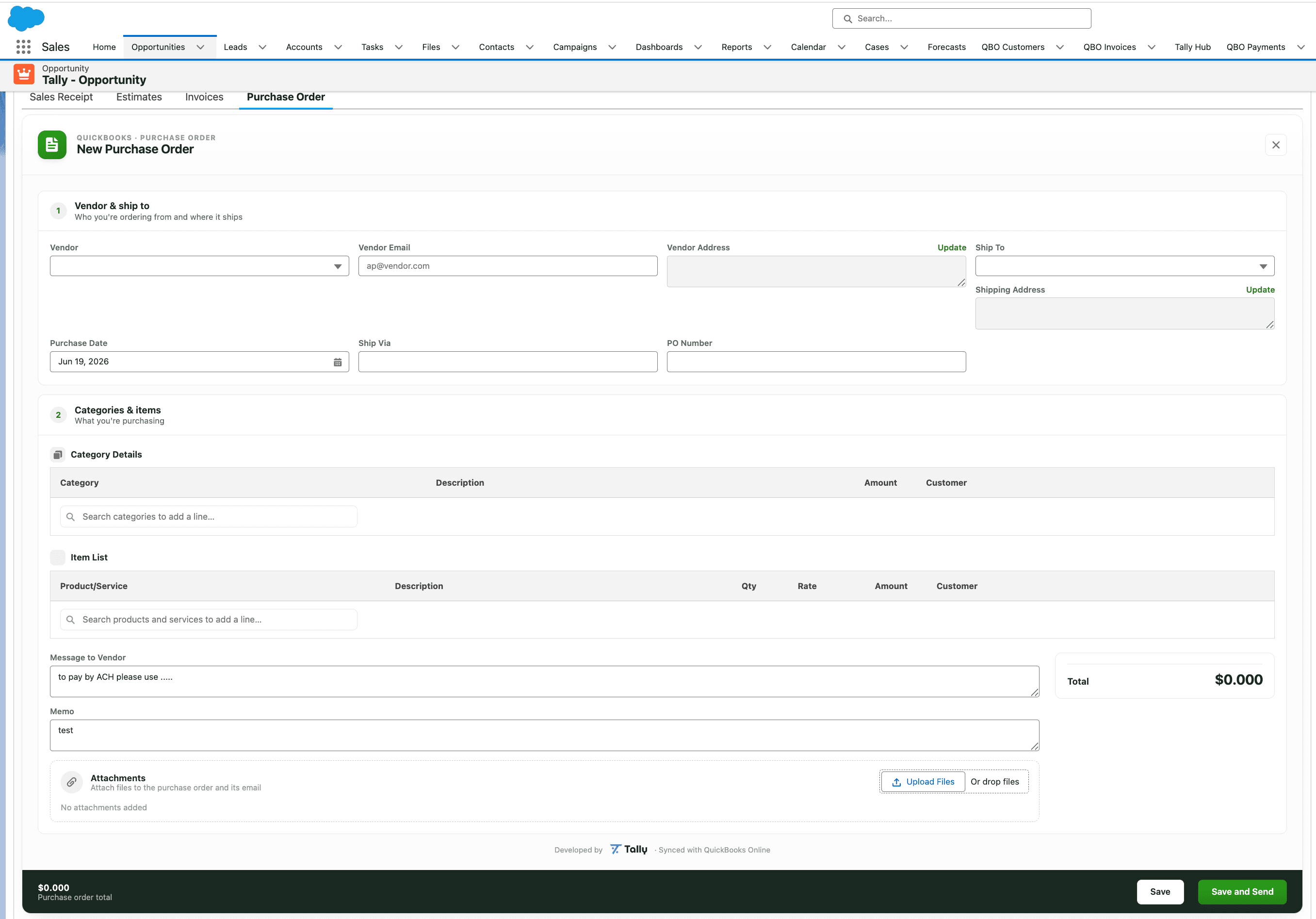This screenshot has width=1316, height=919.
Task: Click the Memo text area
Action: point(545,736)
